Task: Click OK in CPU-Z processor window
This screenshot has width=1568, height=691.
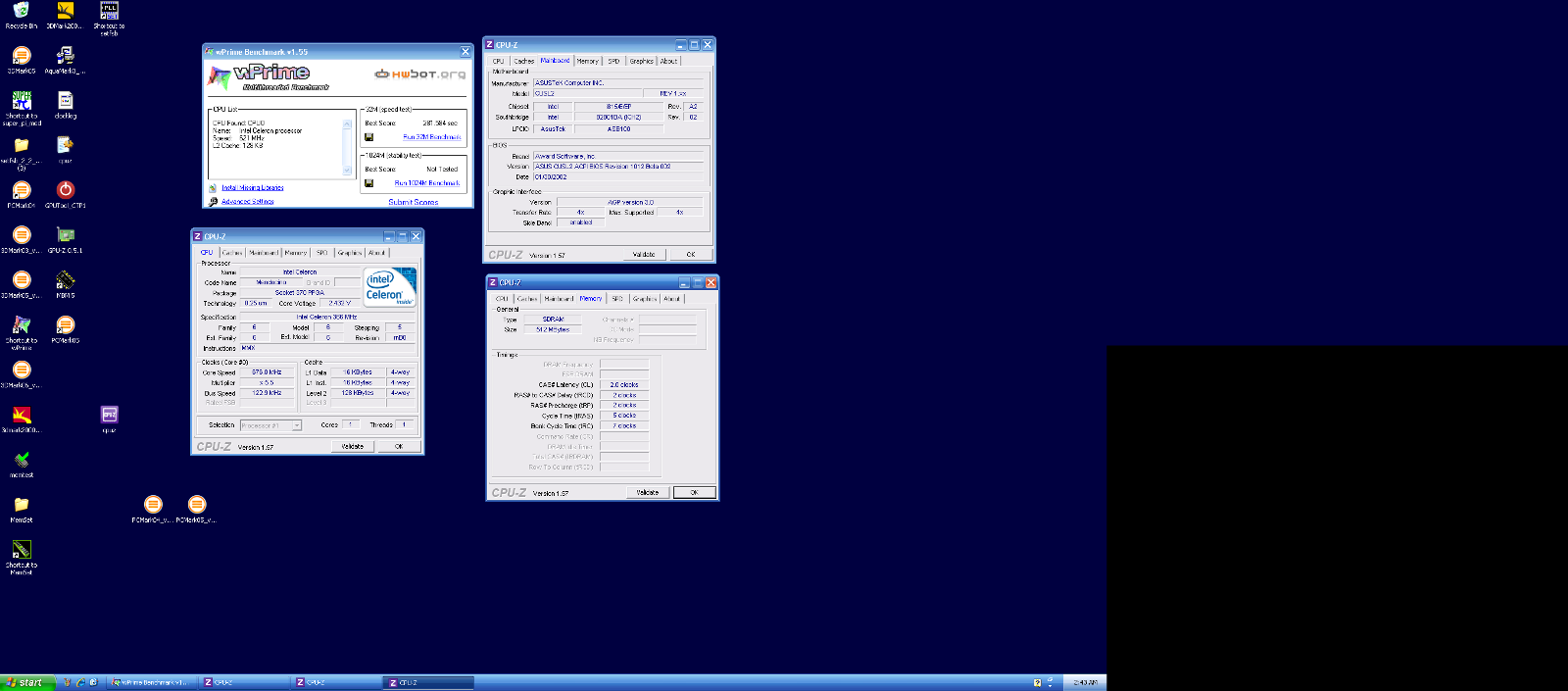Action: pos(399,446)
